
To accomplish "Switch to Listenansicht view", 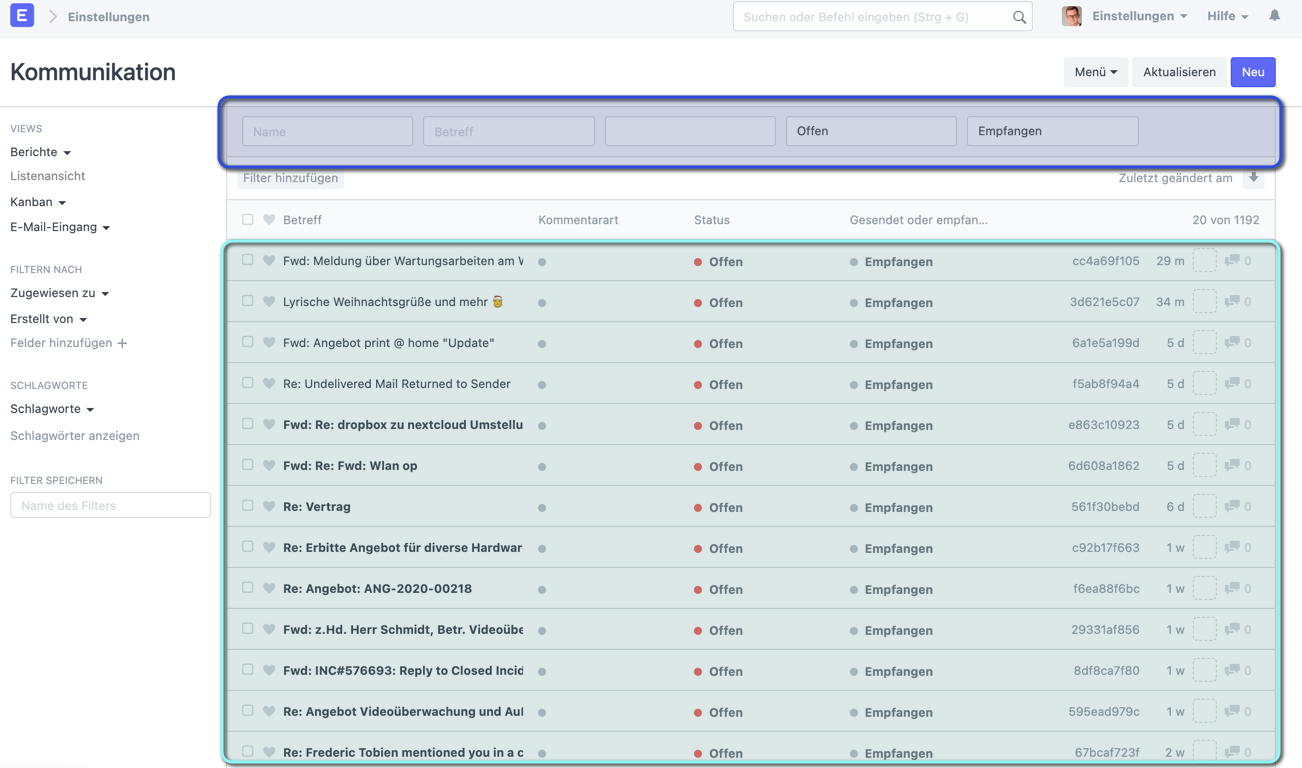I will pyautogui.click(x=48, y=176).
